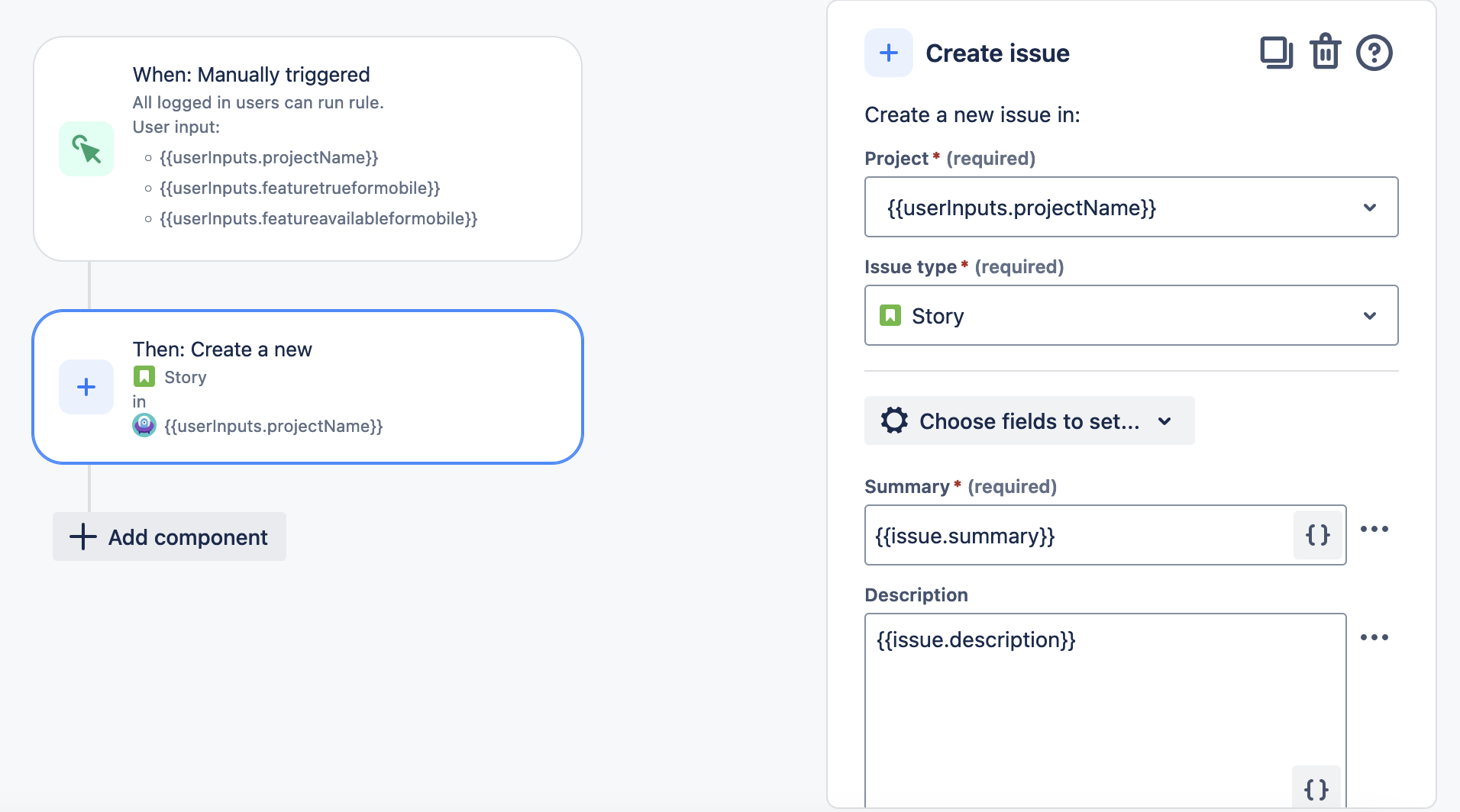Select the manual trigger icon

click(x=86, y=149)
